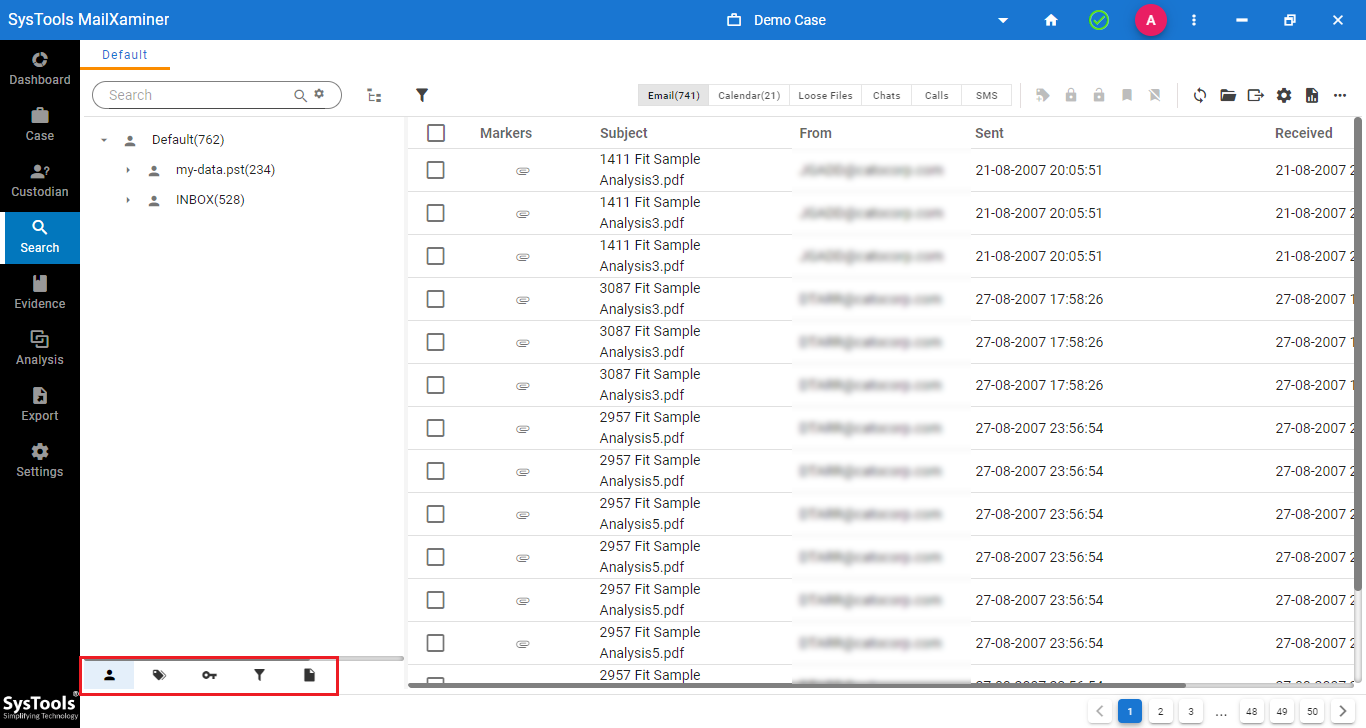This screenshot has width=1366, height=728.
Task: Click the From column header
Action: pyautogui.click(x=815, y=133)
